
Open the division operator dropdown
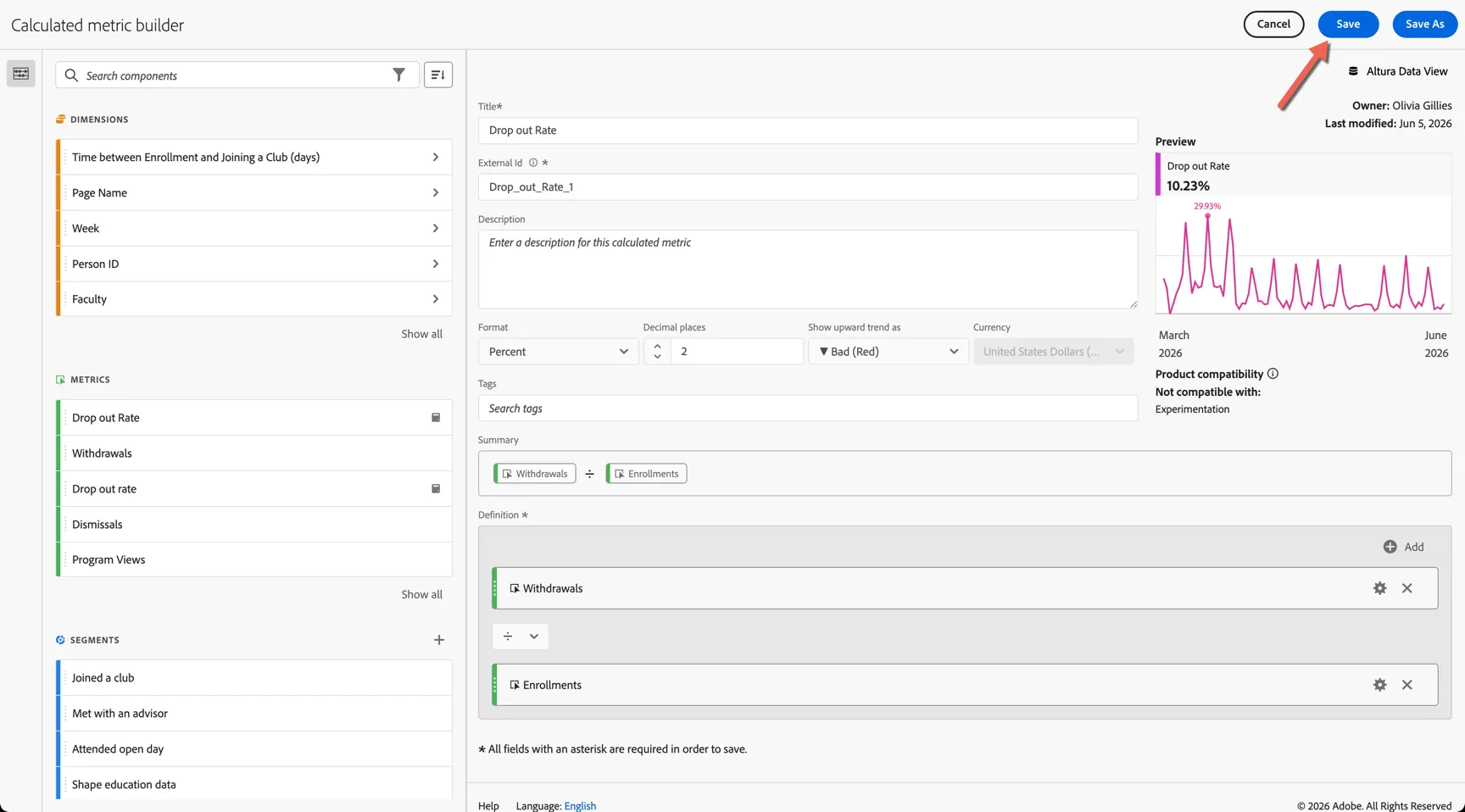(521, 637)
